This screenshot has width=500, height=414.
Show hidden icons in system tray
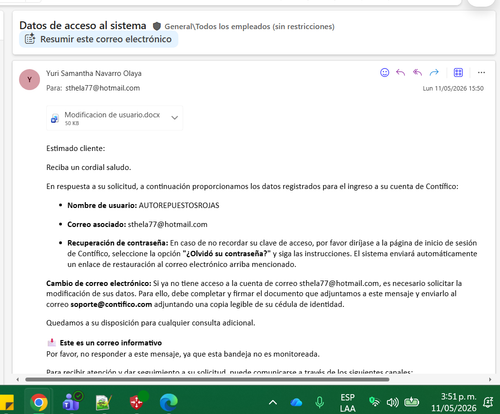click(273, 403)
